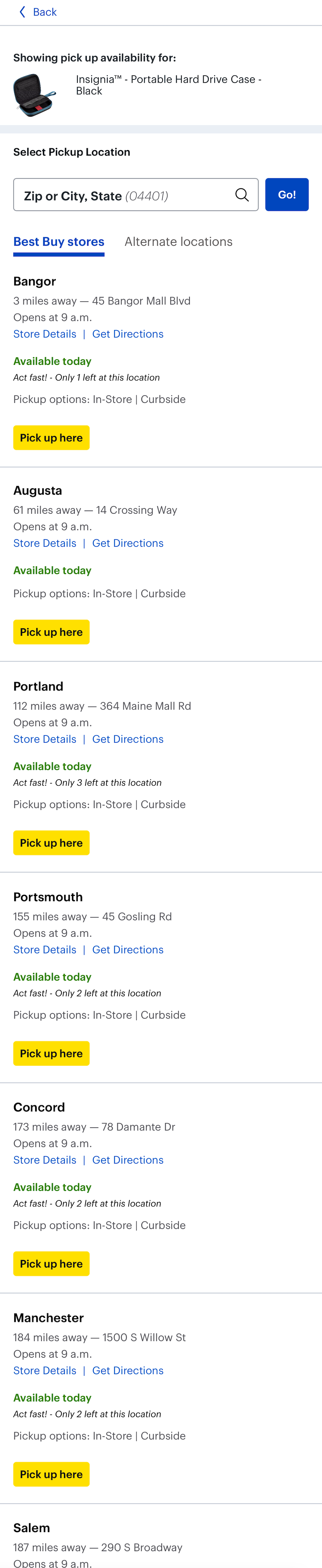
Task: Switch to the Alternate locations tab
Action: (179, 242)
